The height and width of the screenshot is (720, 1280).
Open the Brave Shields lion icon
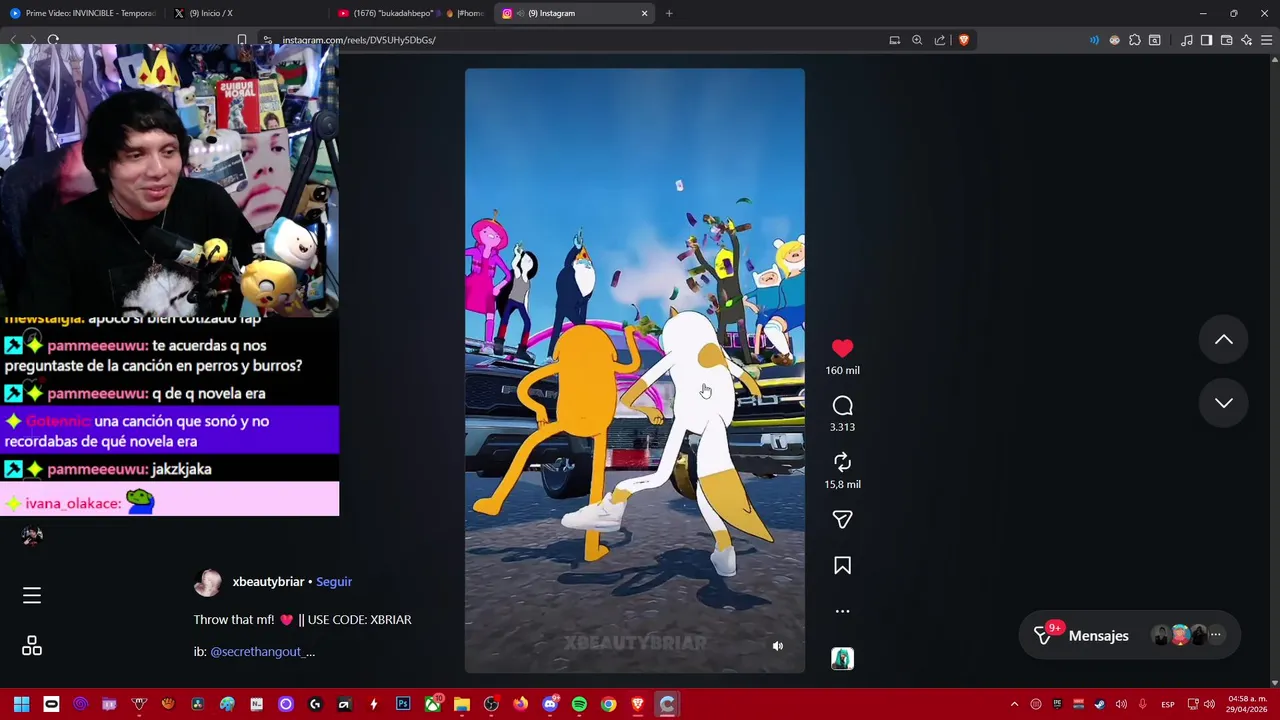pyautogui.click(x=963, y=40)
